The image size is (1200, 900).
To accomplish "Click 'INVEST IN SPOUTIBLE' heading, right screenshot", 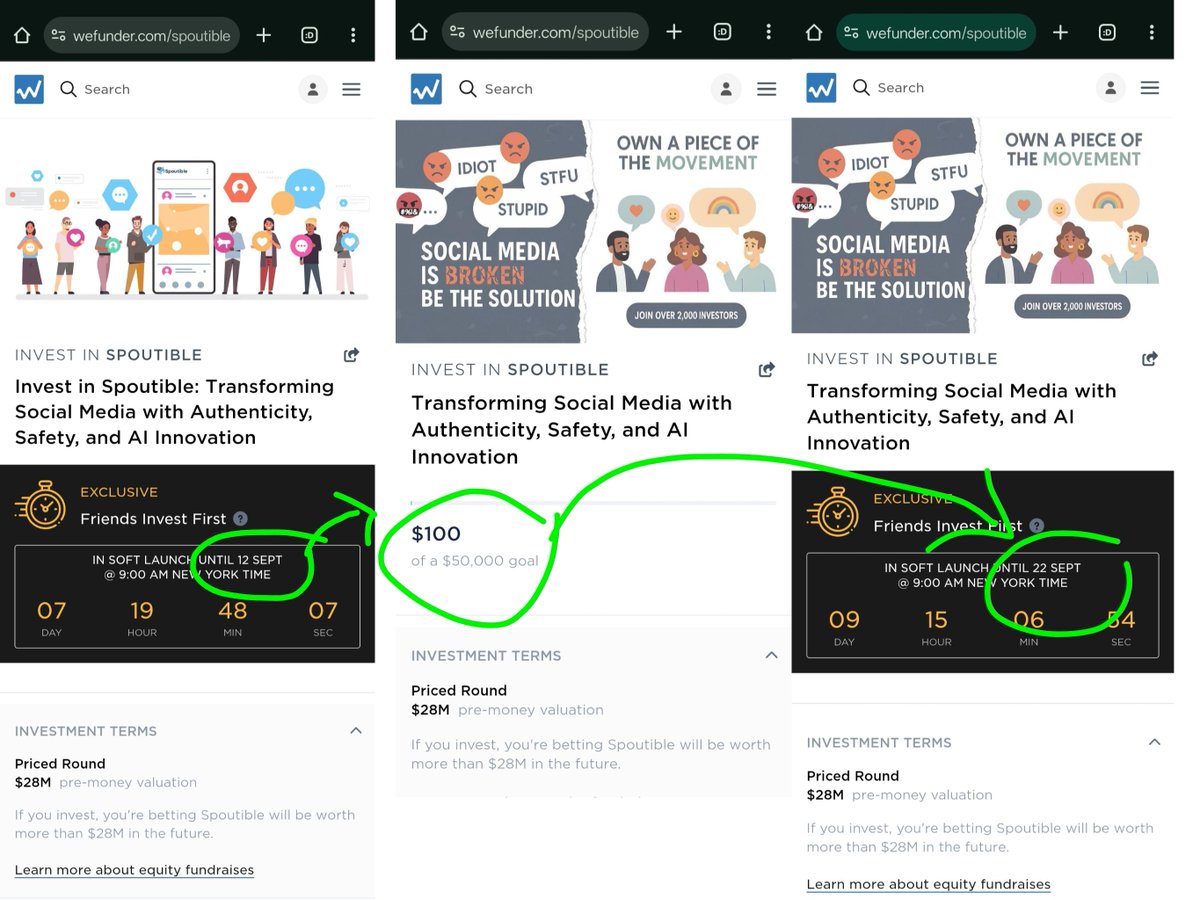I will [902, 358].
